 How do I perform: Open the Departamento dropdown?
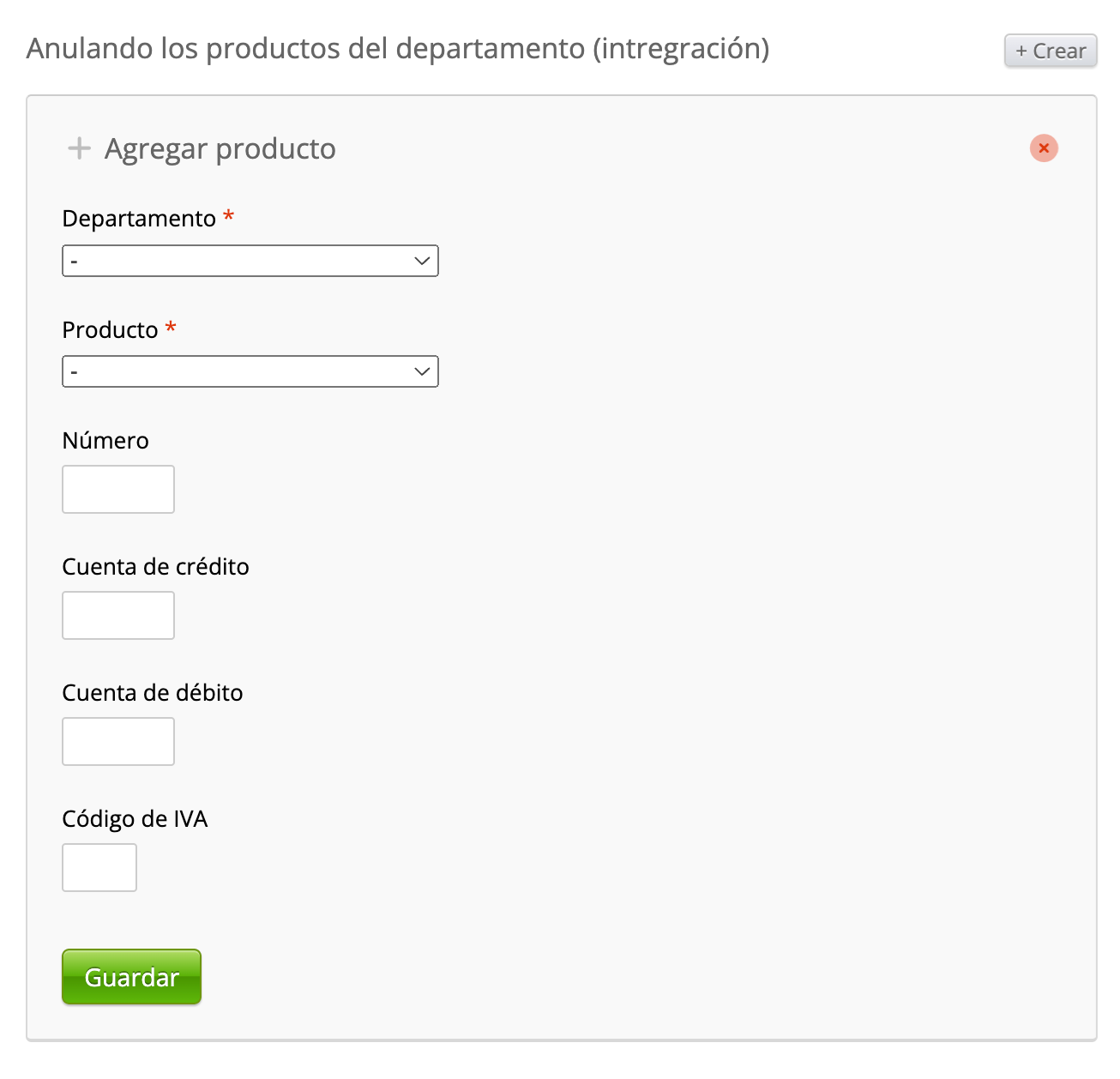point(240,261)
